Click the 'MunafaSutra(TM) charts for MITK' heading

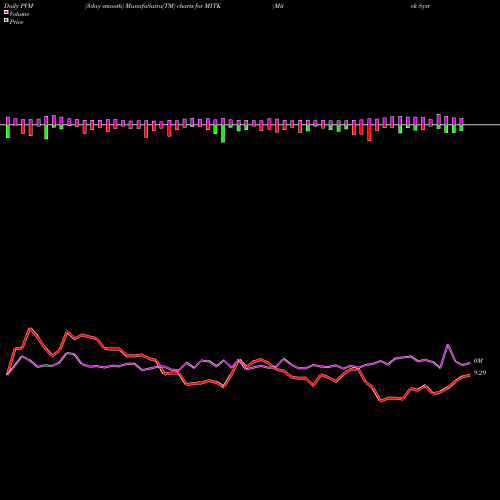pyautogui.click(x=173, y=6)
